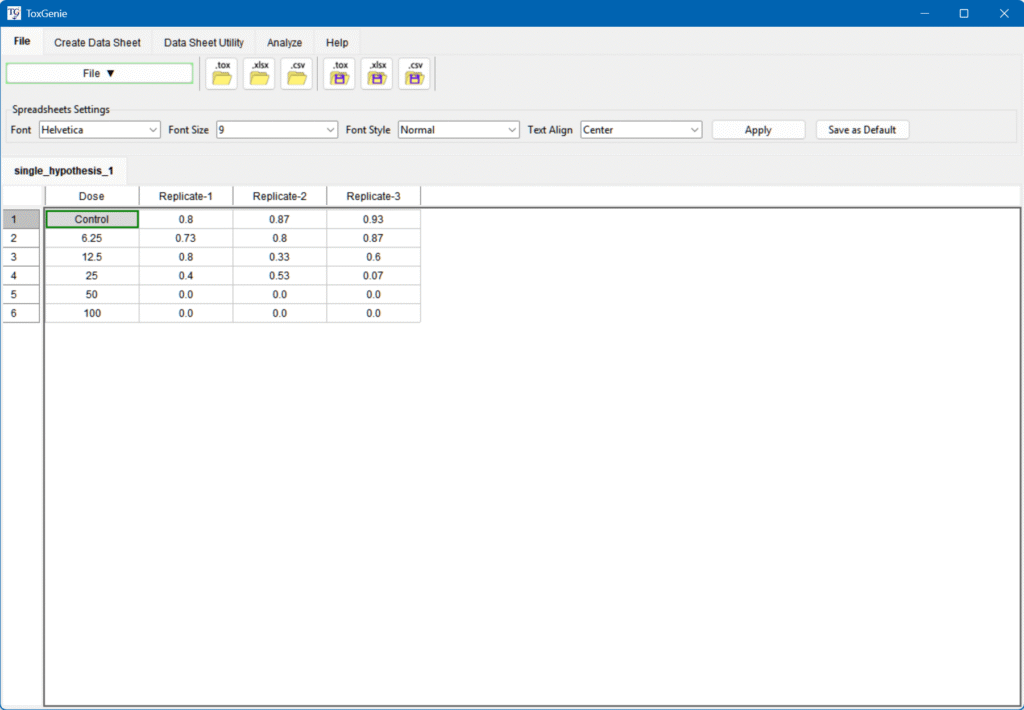
Task: Click the Replicate-2 column header
Action: [279, 196]
